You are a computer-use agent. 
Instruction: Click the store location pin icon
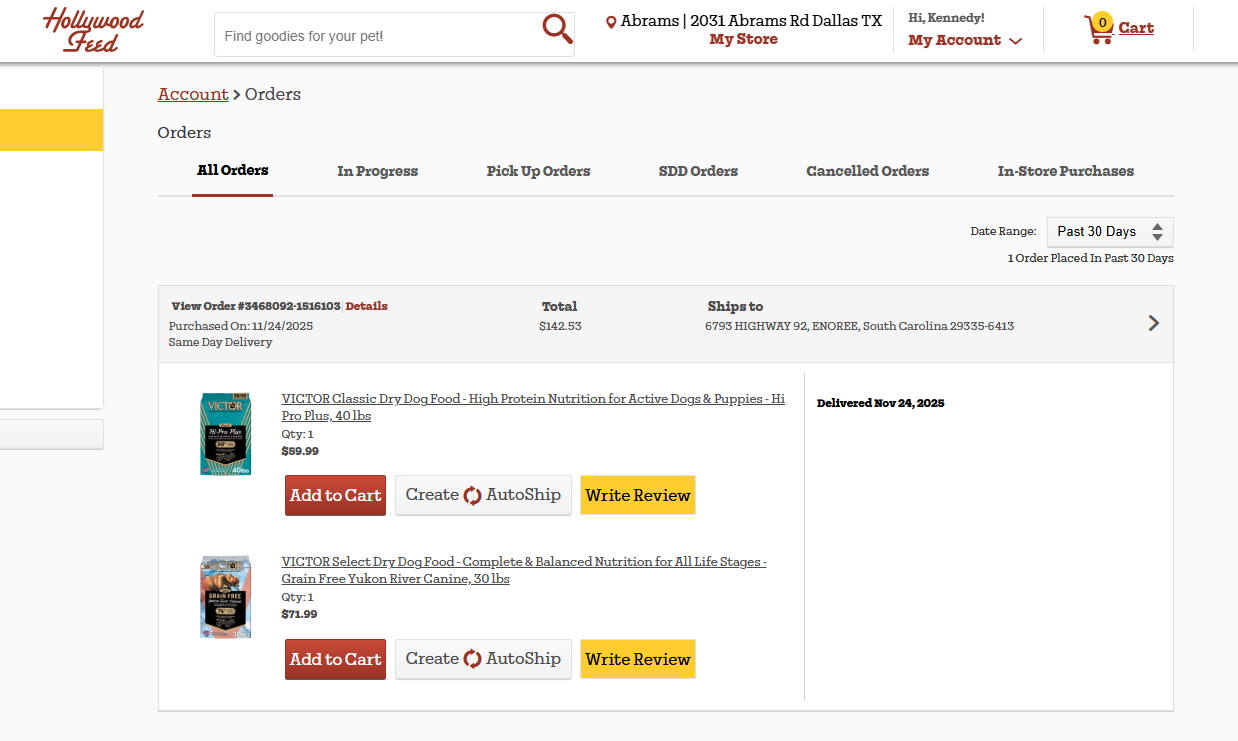click(611, 22)
